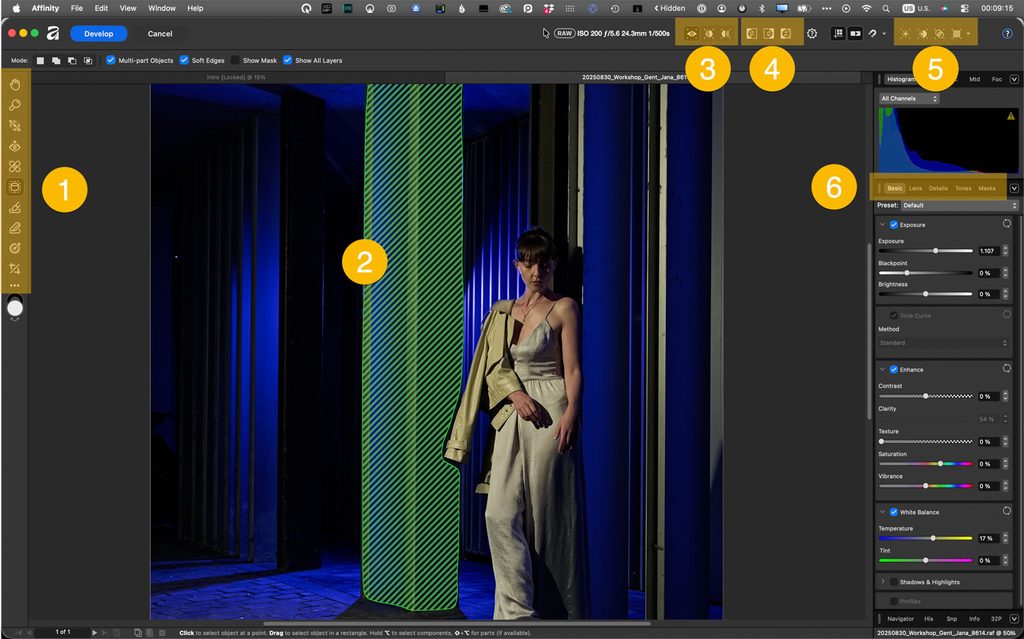Image resolution: width=1024 pixels, height=639 pixels.
Task: Click the Temperature slider handle
Action: coord(933,538)
